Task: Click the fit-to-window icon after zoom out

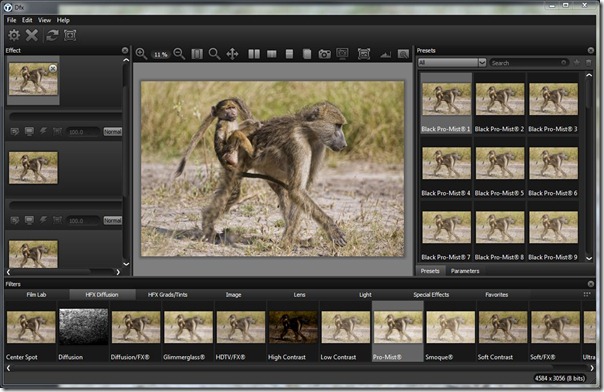Action: pos(197,54)
